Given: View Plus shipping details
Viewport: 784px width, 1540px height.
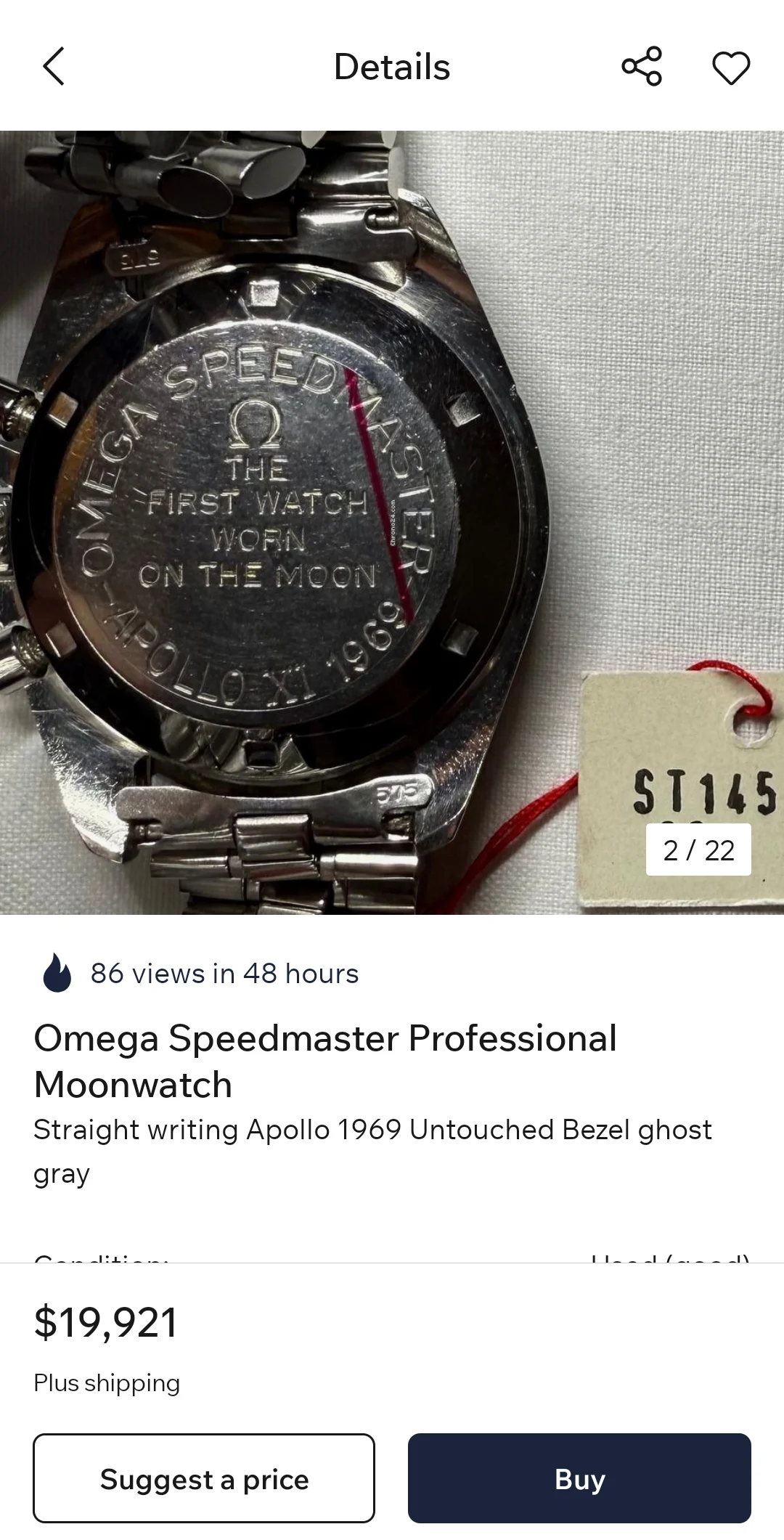Looking at the screenshot, I should pos(107,1383).
